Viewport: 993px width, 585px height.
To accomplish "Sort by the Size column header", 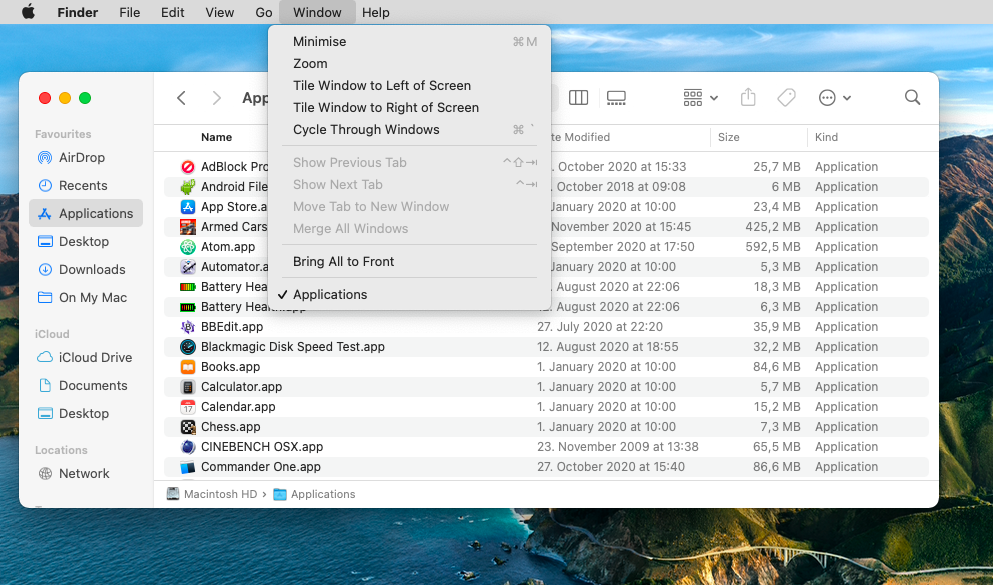I will [x=728, y=137].
